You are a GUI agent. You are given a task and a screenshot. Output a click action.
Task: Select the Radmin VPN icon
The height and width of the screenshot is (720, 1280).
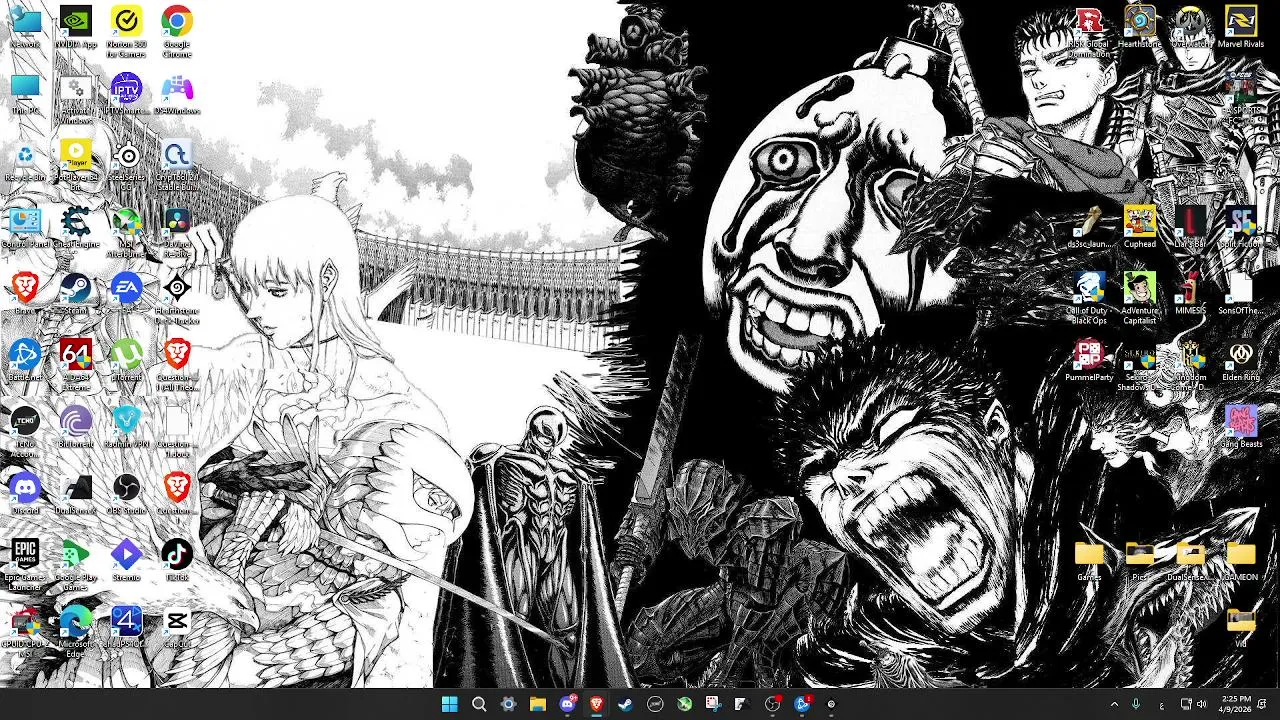(x=126, y=427)
